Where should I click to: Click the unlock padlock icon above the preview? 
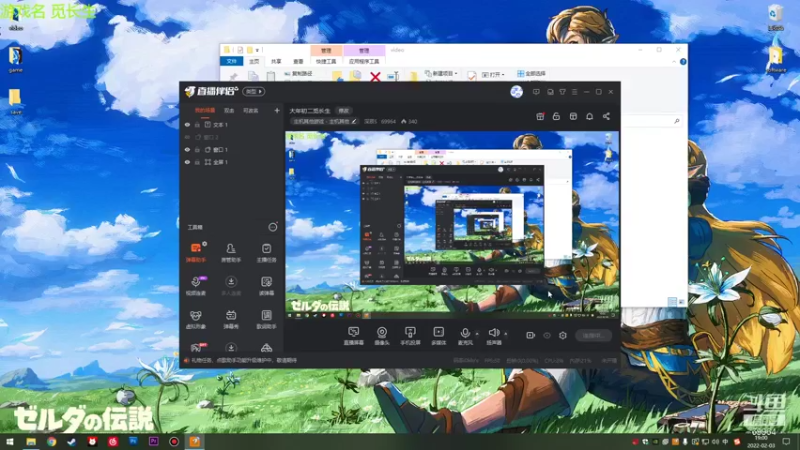click(x=556, y=116)
